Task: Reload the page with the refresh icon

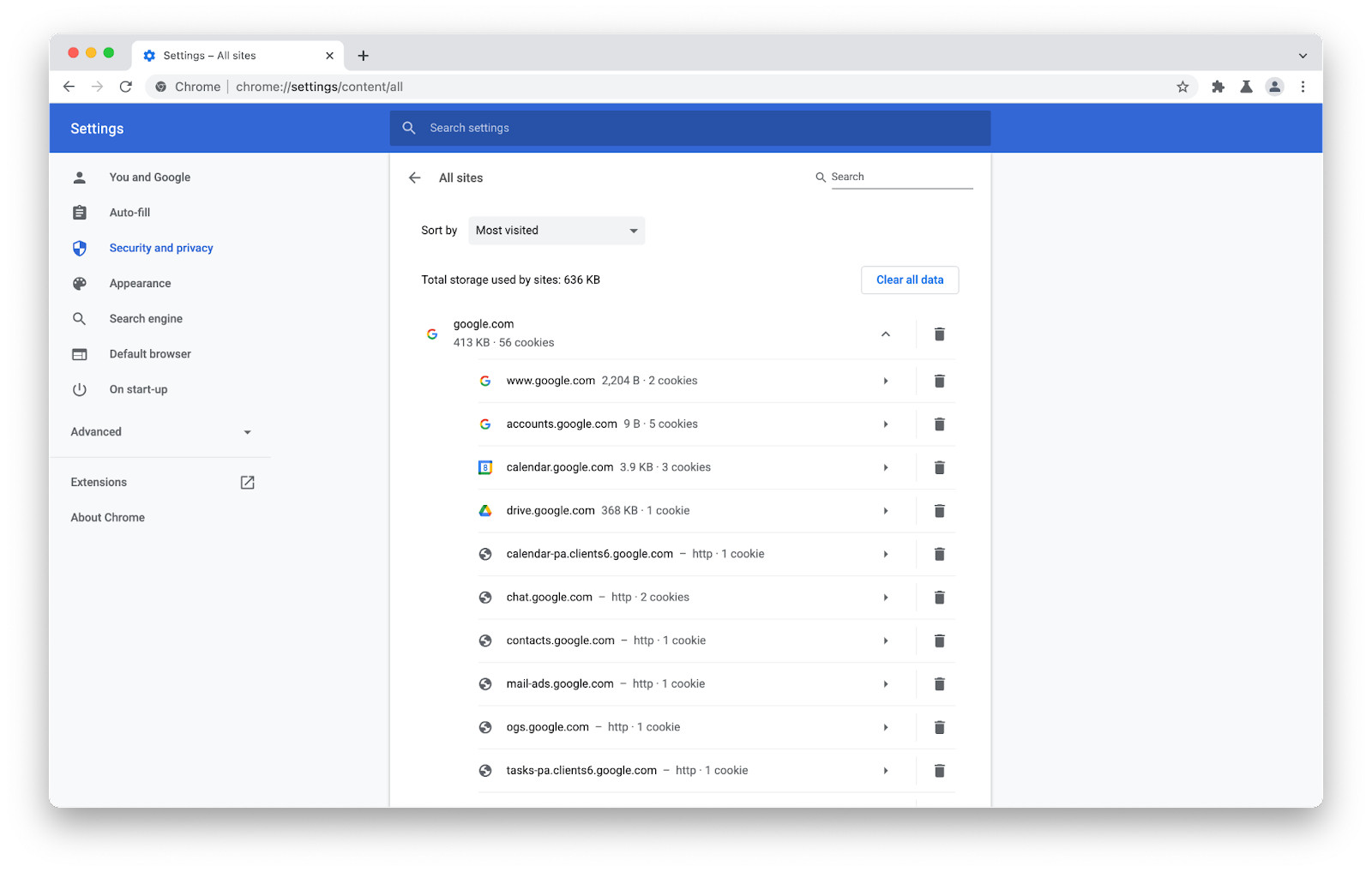Action: coord(126,87)
